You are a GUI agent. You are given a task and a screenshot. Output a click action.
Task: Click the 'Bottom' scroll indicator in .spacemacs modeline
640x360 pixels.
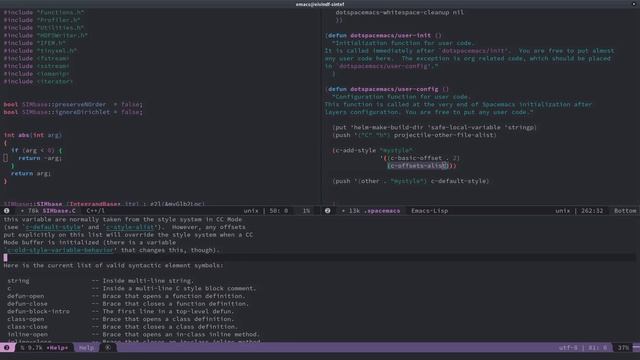(625, 211)
